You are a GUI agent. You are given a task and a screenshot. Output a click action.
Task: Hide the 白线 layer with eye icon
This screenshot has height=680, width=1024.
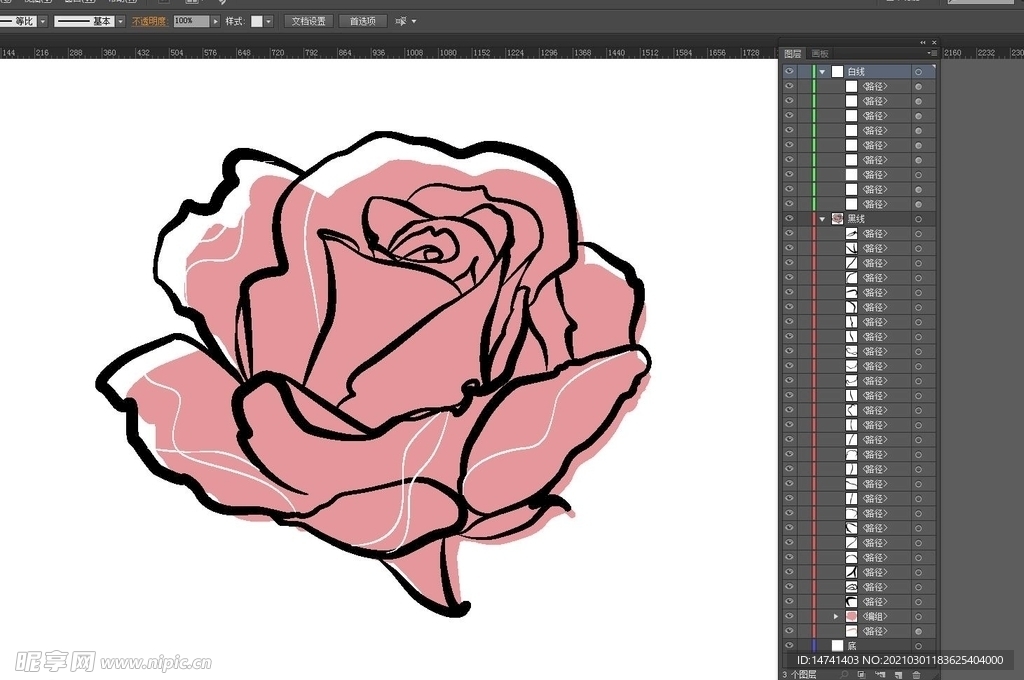coord(789,72)
